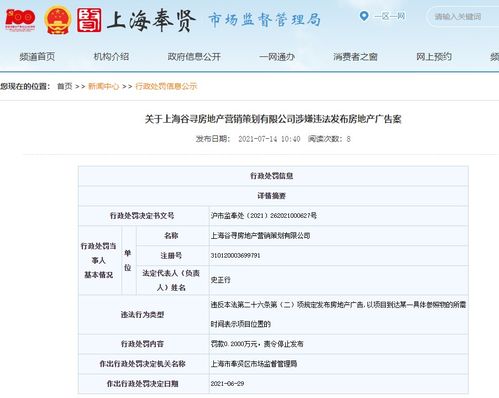The image size is (499, 398).
Task: Select the company name 上海谷寻房地产营销策划有限公司 cell
Action: [338, 236]
